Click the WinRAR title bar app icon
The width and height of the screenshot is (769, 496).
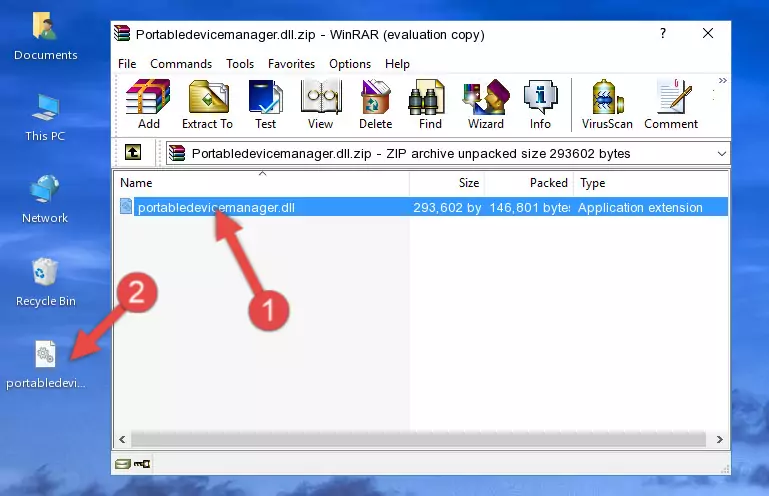pyautogui.click(x=122, y=33)
